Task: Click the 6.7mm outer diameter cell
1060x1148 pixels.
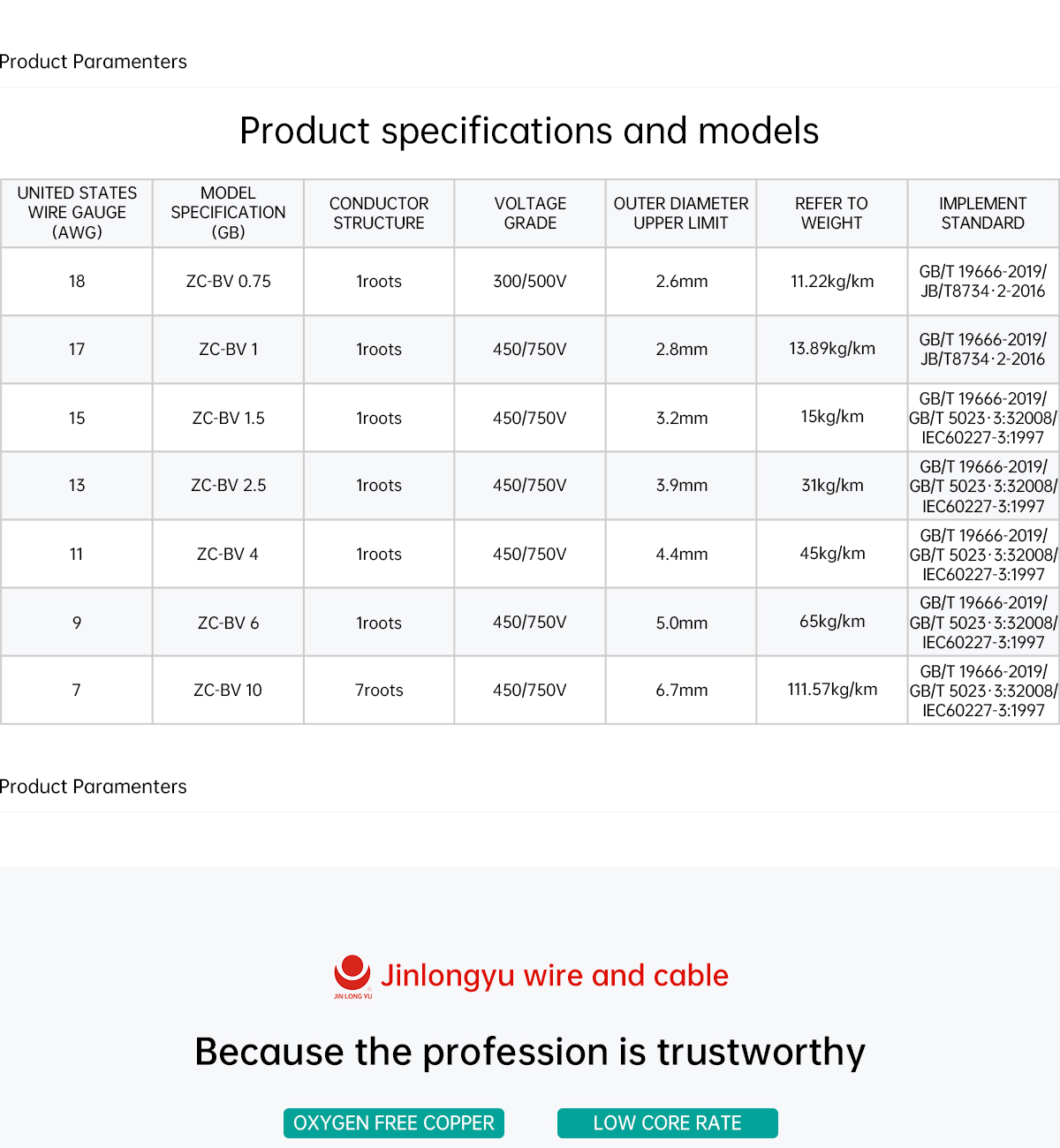Action: 681,691
